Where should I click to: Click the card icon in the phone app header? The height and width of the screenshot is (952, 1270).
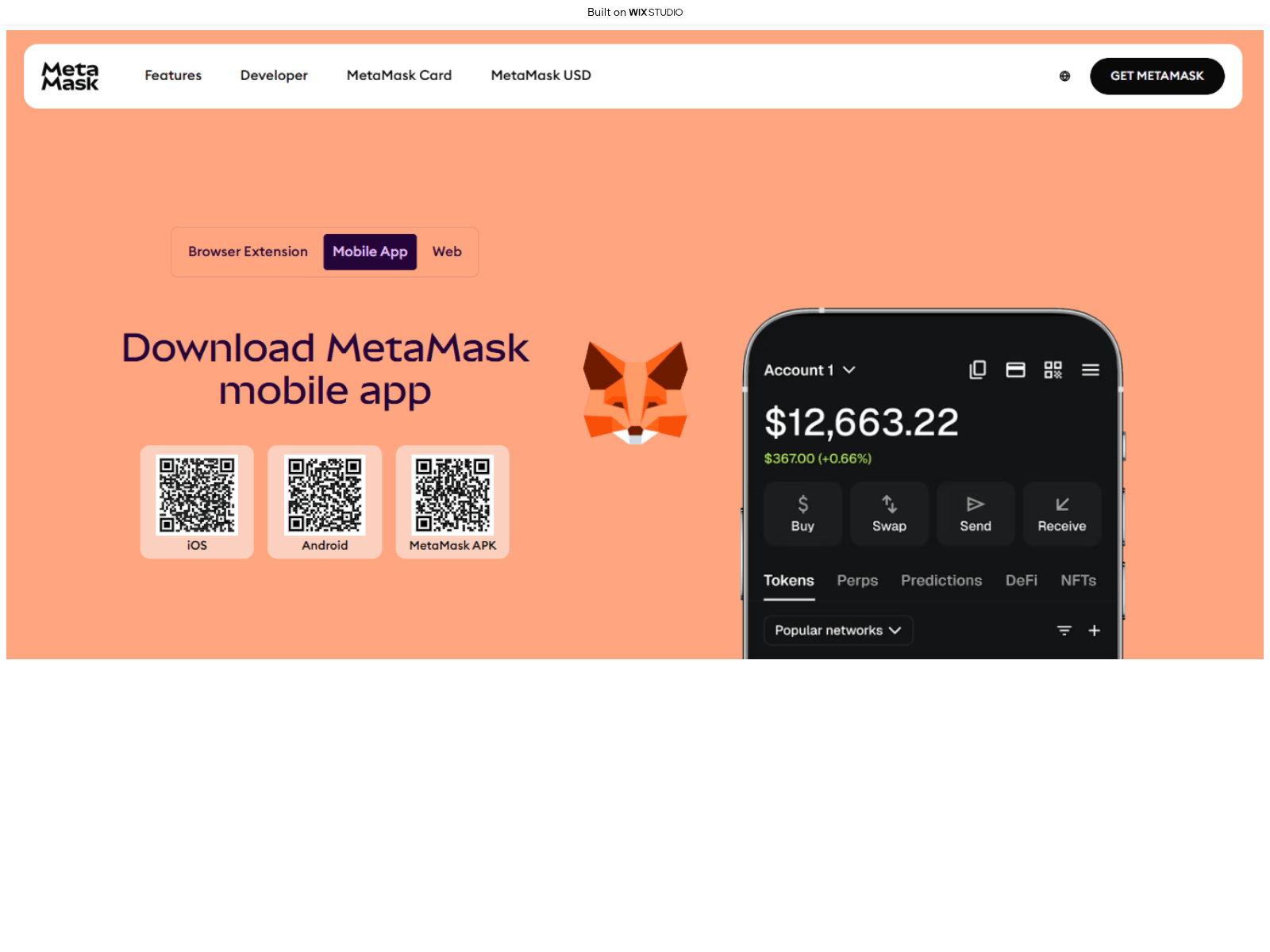pos(1016,369)
